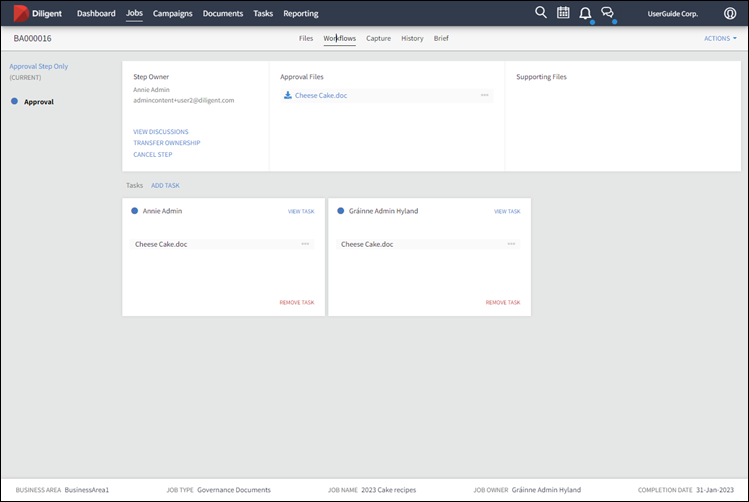Viewport: 749px width, 502px height.
Task: Click ADD TASK link
Action: point(165,185)
